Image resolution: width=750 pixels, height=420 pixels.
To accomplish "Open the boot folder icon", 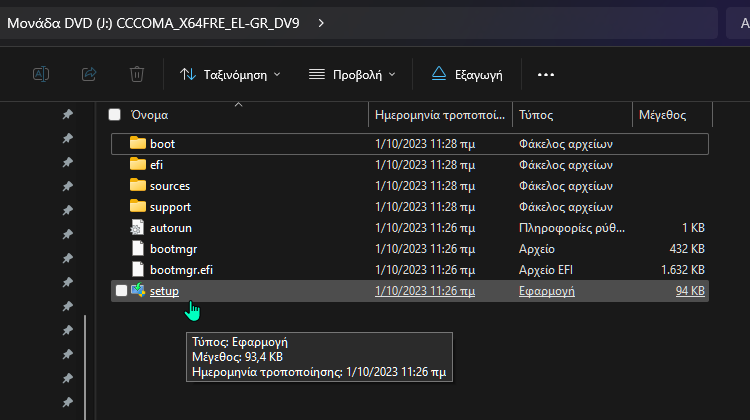I will (x=138, y=144).
